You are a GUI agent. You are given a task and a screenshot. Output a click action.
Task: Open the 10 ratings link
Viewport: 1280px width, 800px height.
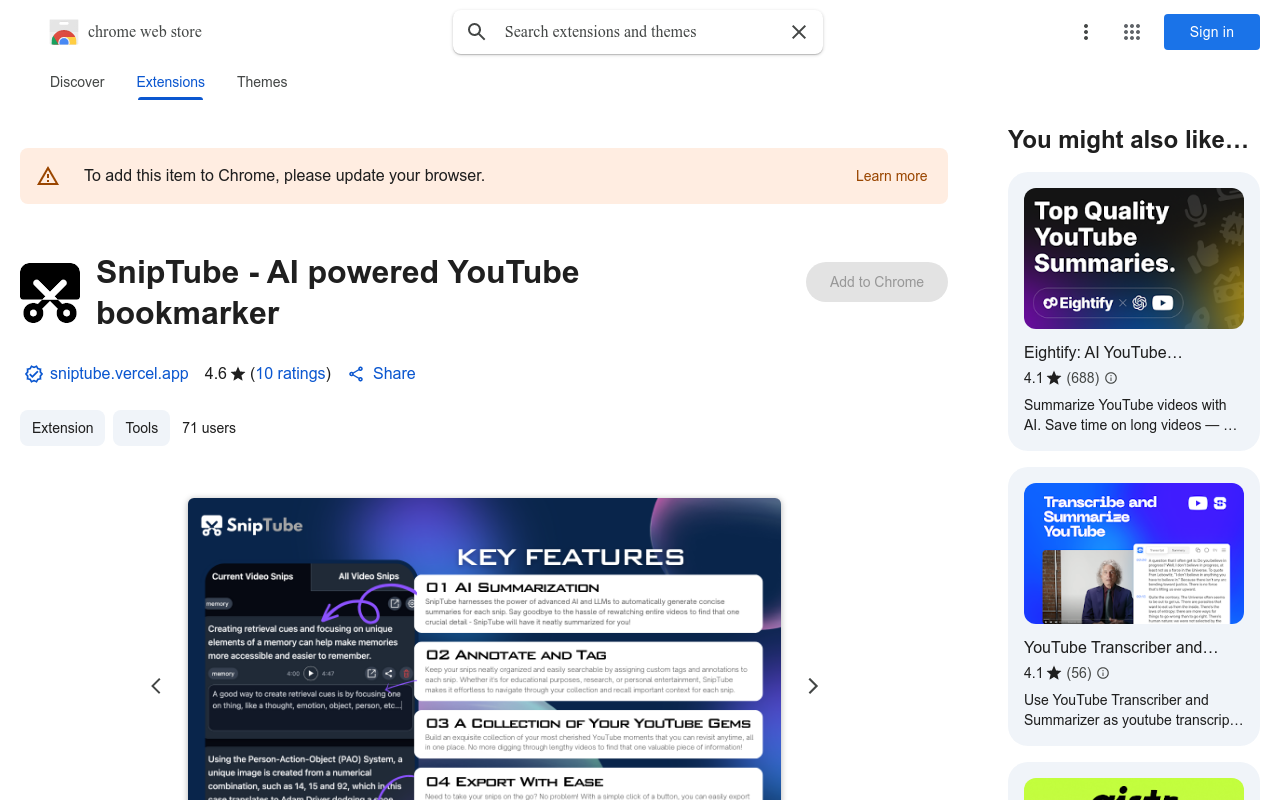290,374
